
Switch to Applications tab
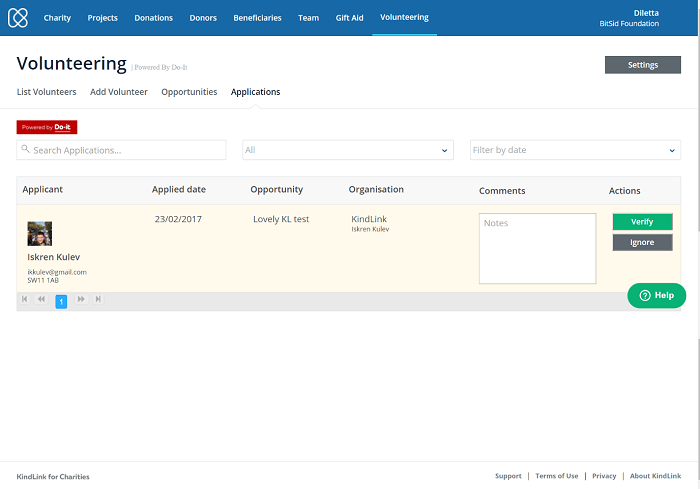tap(255, 92)
